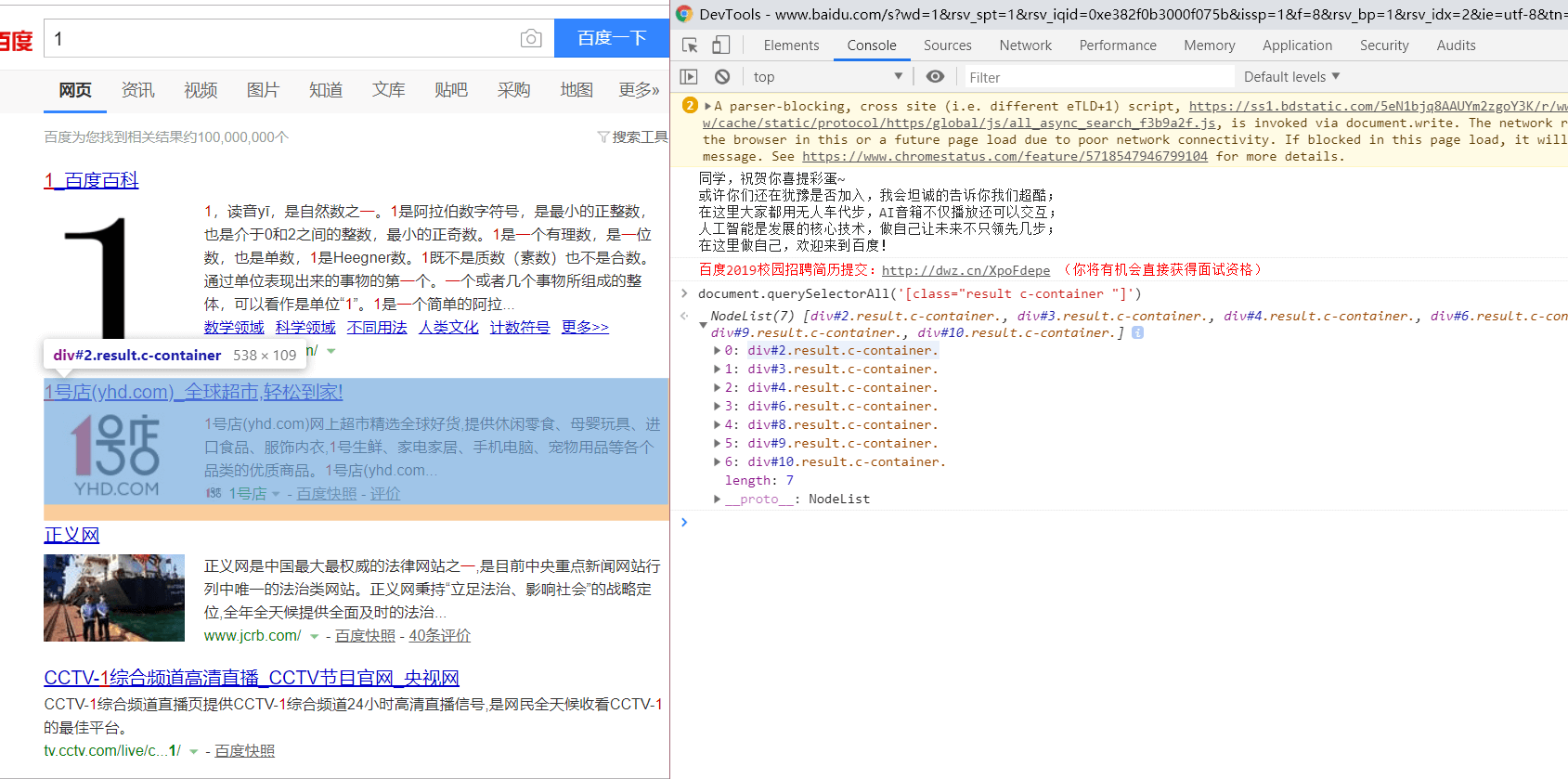Image resolution: width=1568 pixels, height=779 pixels.
Task: Open the 搜索工具 search tools filter
Action: [x=633, y=136]
